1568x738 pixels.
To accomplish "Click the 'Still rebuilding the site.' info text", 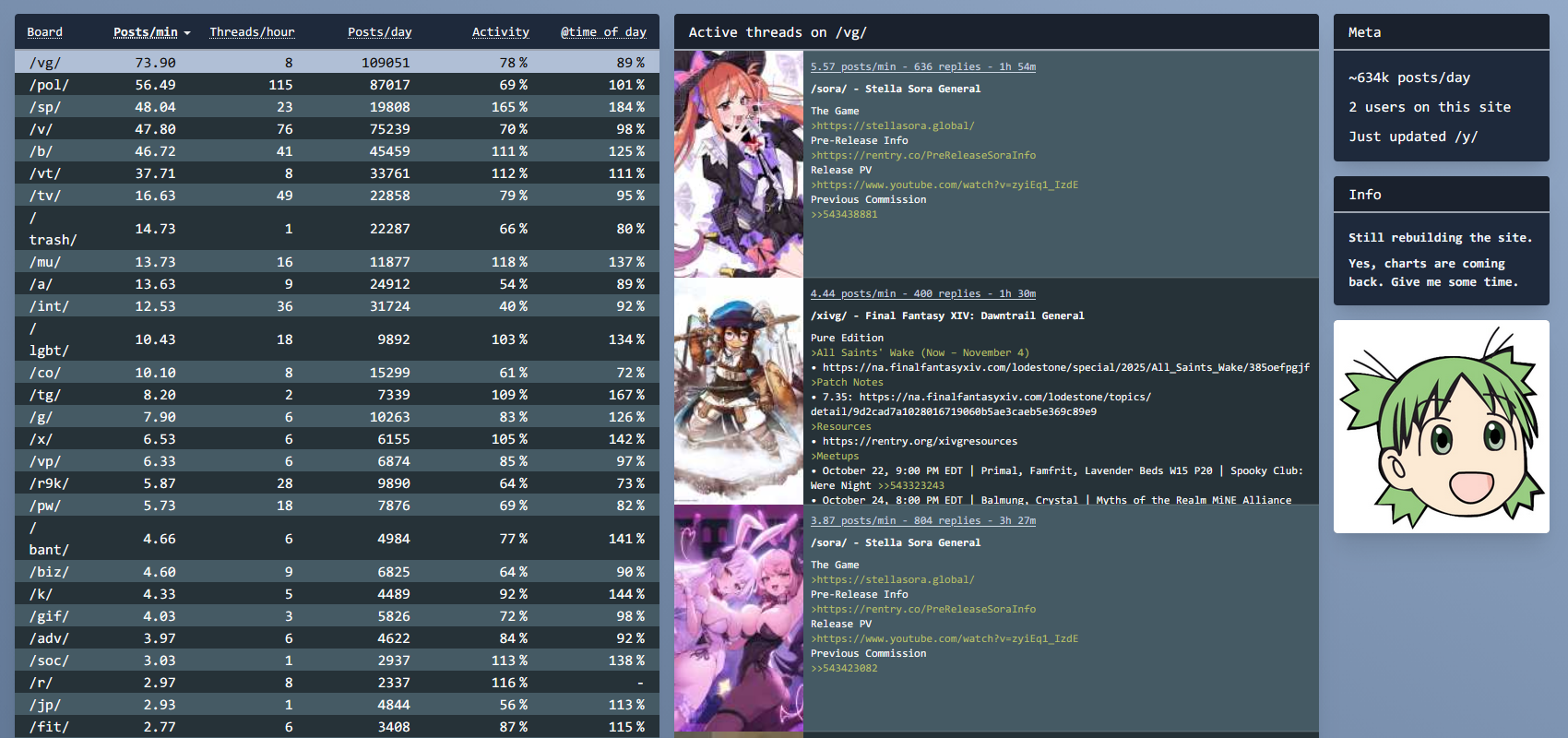I will [1440, 237].
